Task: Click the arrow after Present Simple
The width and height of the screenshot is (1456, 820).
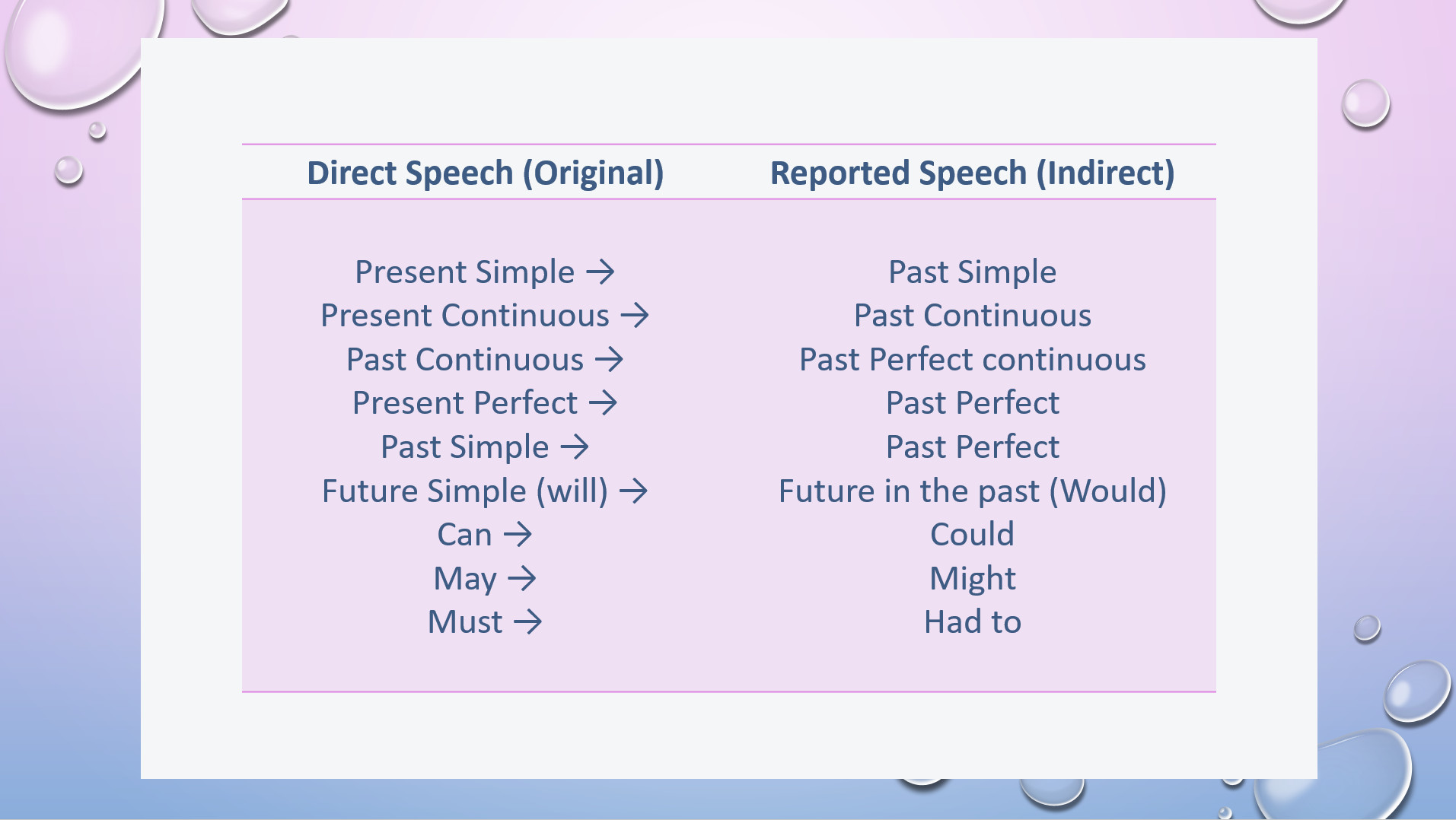Action: point(601,272)
